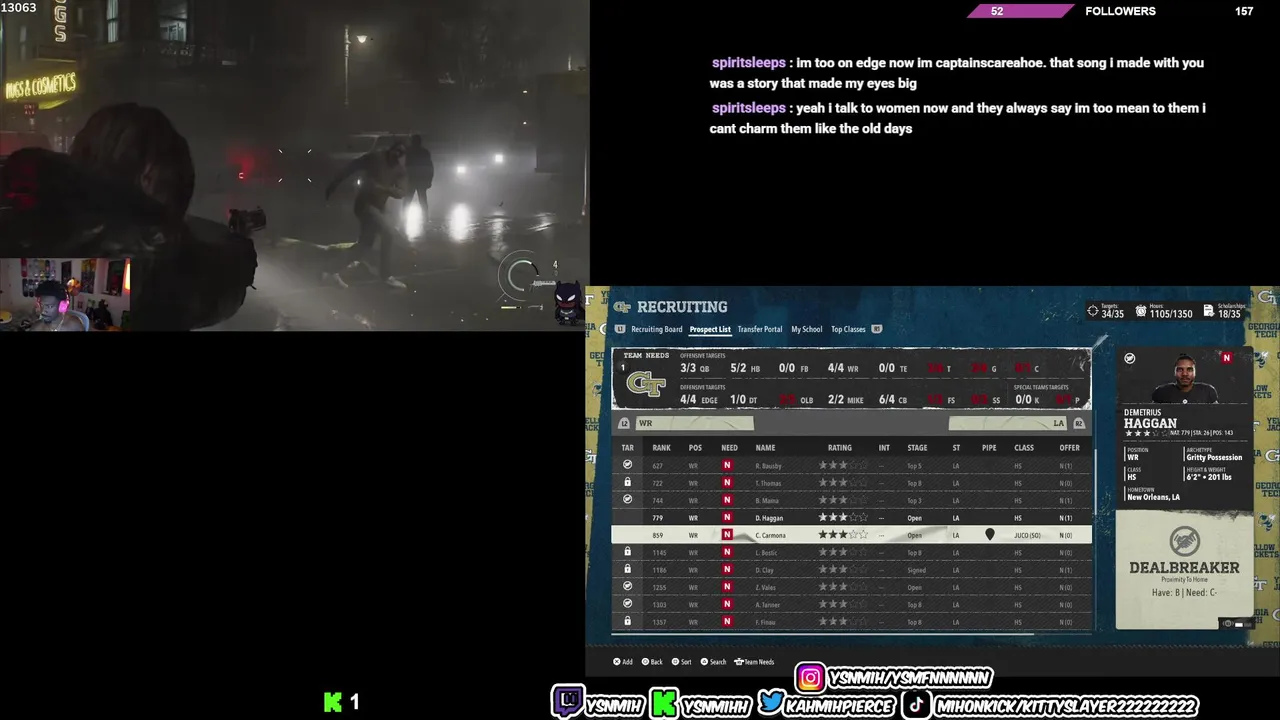Toggle target mark for Z. Vales
1280x720 pixels.
(x=628, y=587)
